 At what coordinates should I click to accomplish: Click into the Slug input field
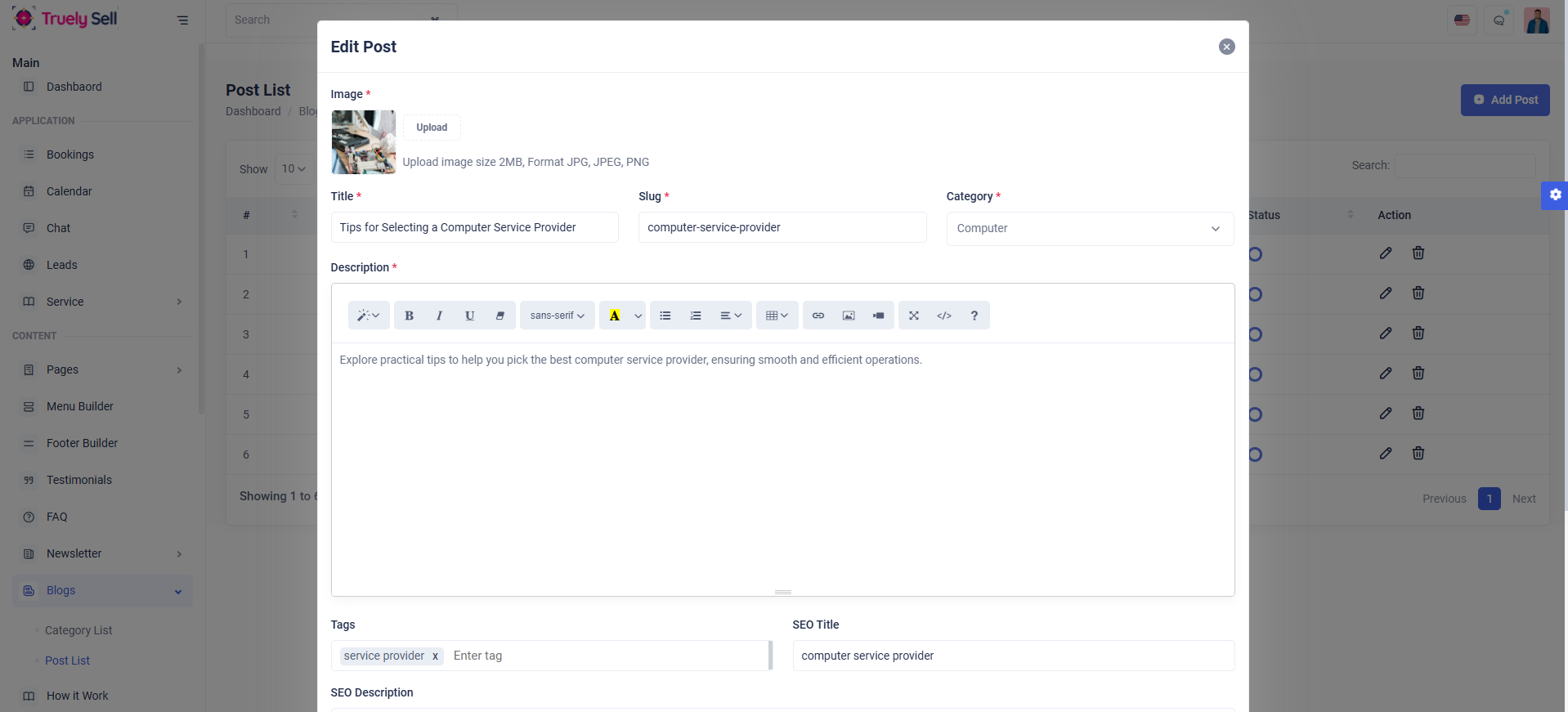click(782, 227)
